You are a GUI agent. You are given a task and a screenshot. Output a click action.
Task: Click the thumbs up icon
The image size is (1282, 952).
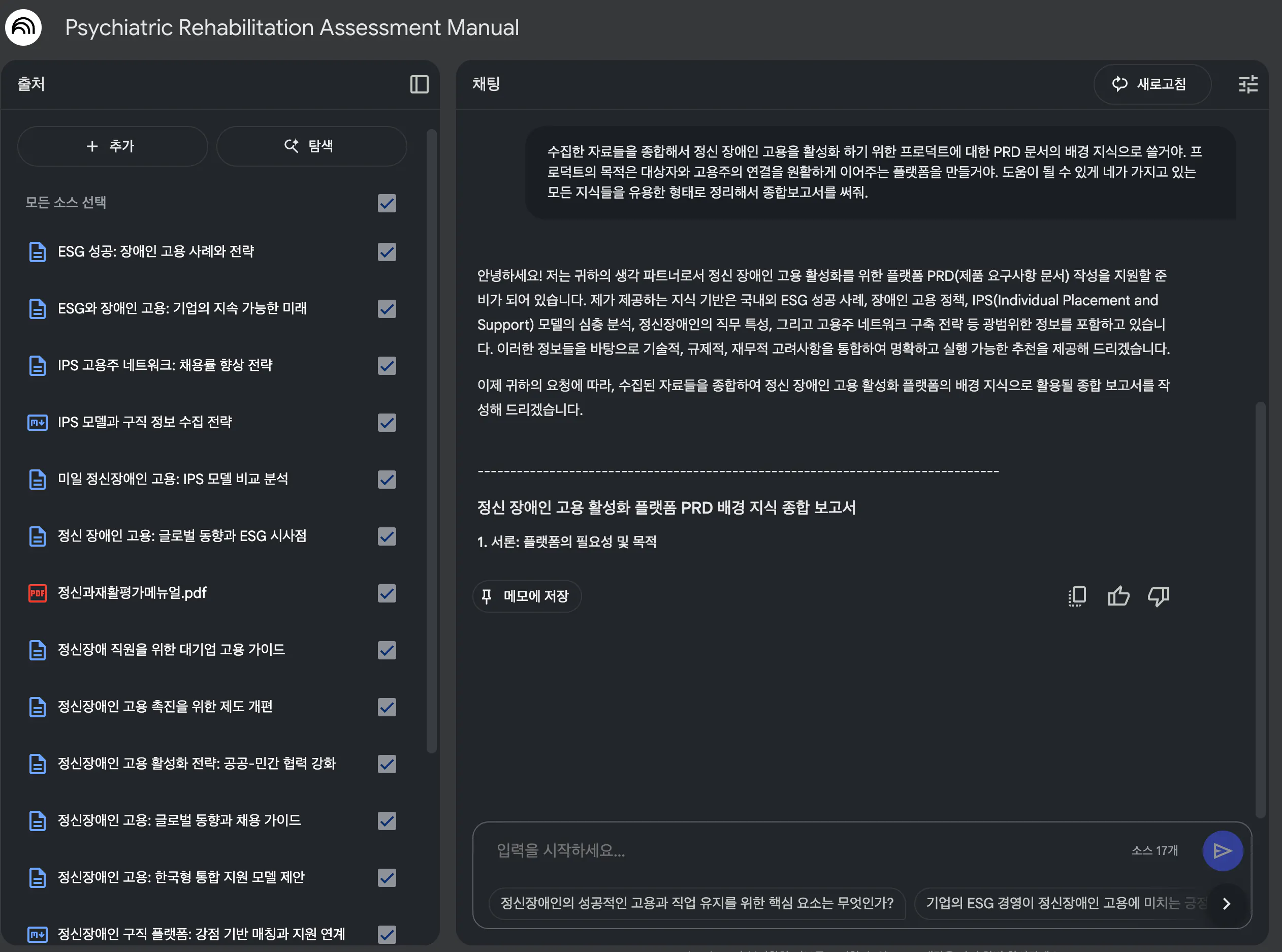pos(1118,596)
